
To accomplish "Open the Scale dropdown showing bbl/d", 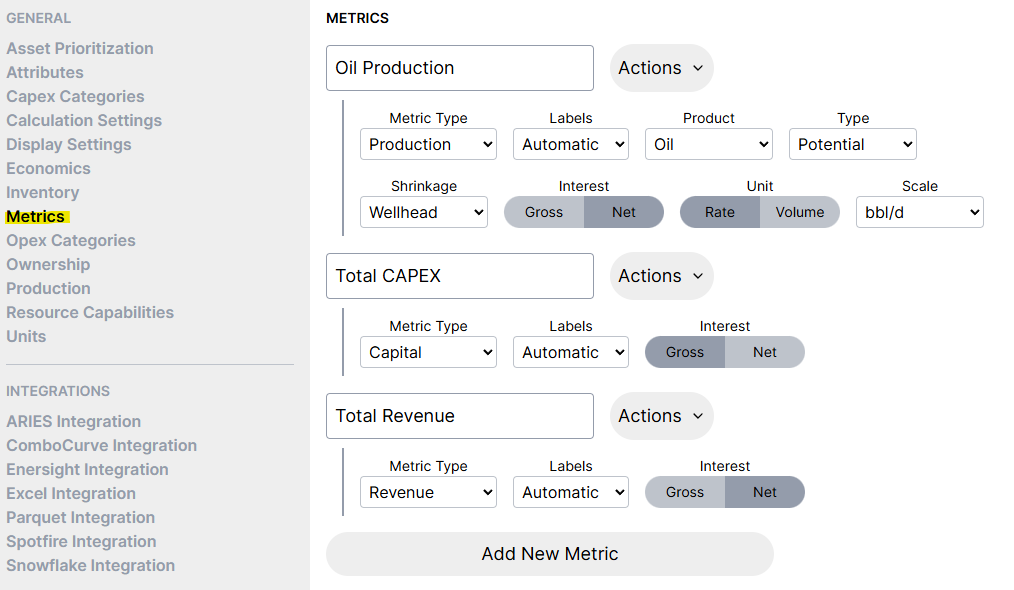I will coord(919,212).
